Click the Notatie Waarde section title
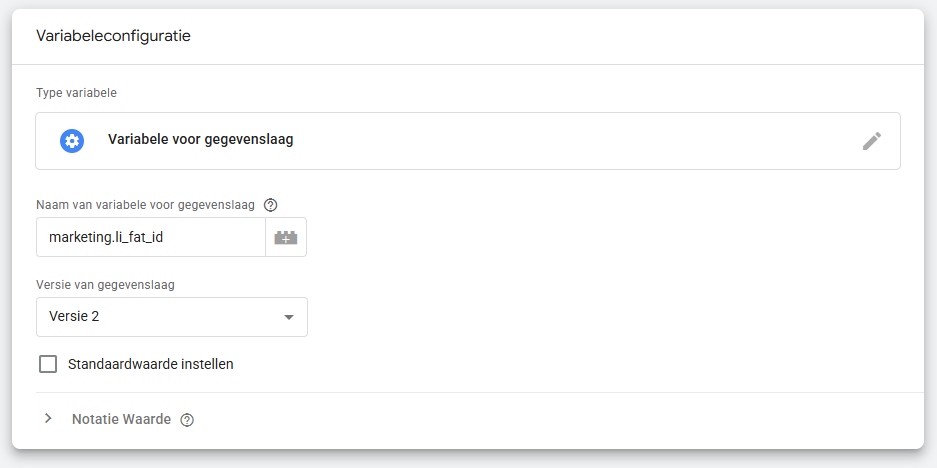 pos(121,419)
